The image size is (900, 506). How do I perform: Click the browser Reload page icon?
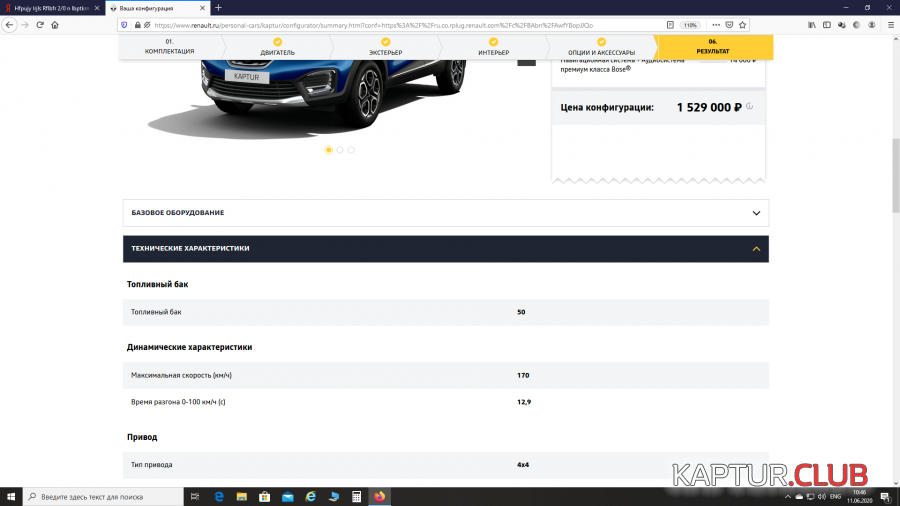(x=40, y=24)
